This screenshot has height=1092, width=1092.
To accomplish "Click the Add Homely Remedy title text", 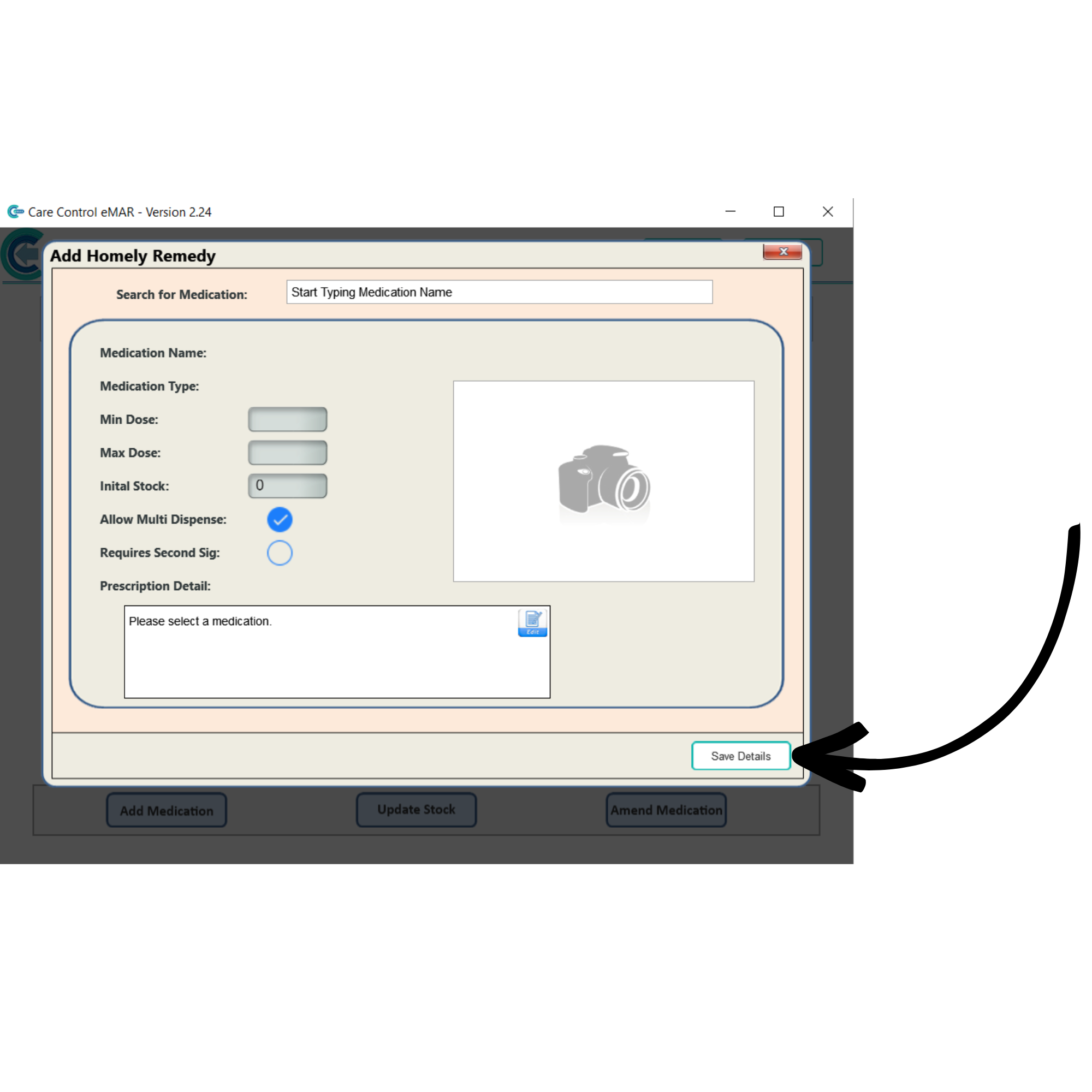I will coord(133,256).
